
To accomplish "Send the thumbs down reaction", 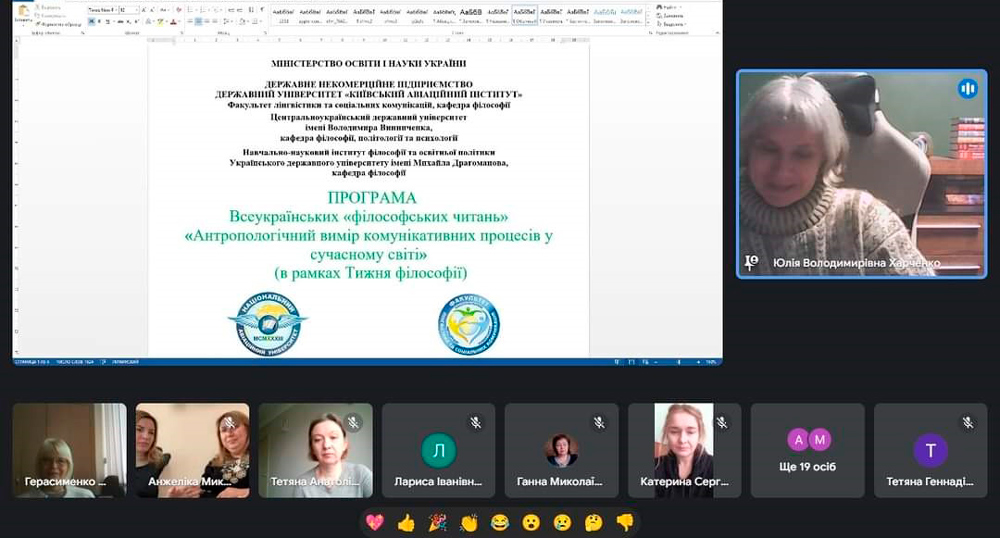I will [x=625, y=523].
